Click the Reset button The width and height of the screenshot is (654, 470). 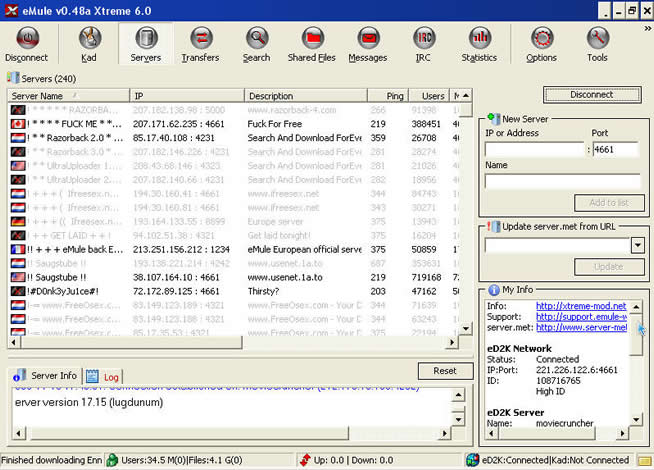pyautogui.click(x=445, y=371)
